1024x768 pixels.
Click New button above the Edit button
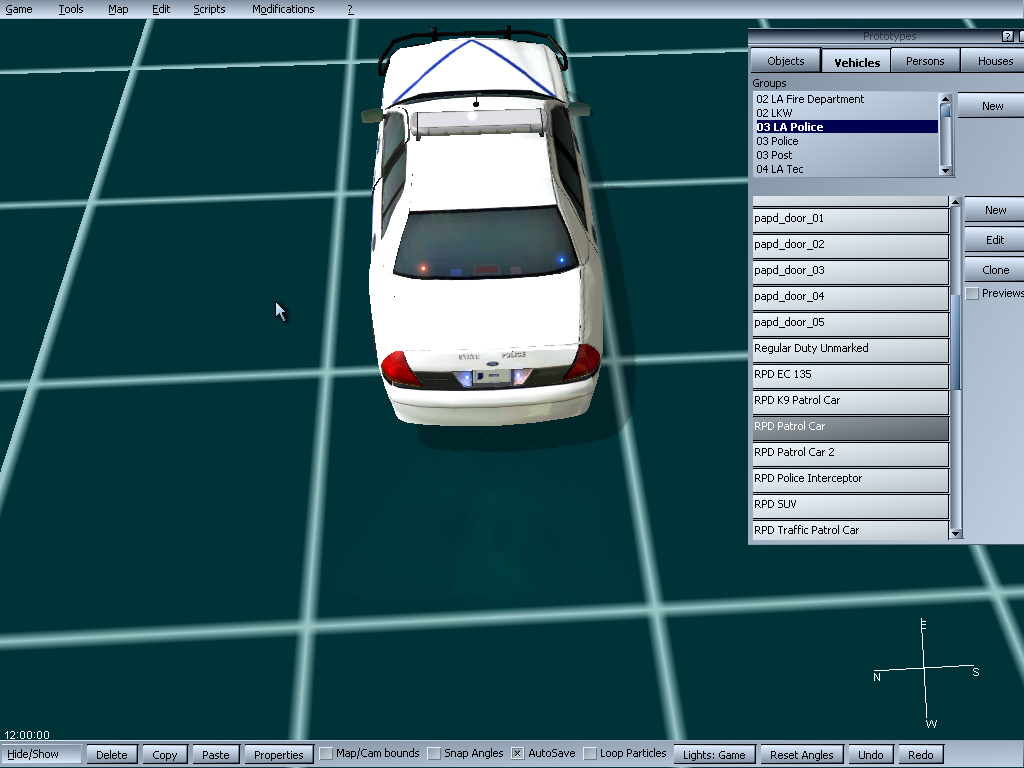tap(995, 210)
